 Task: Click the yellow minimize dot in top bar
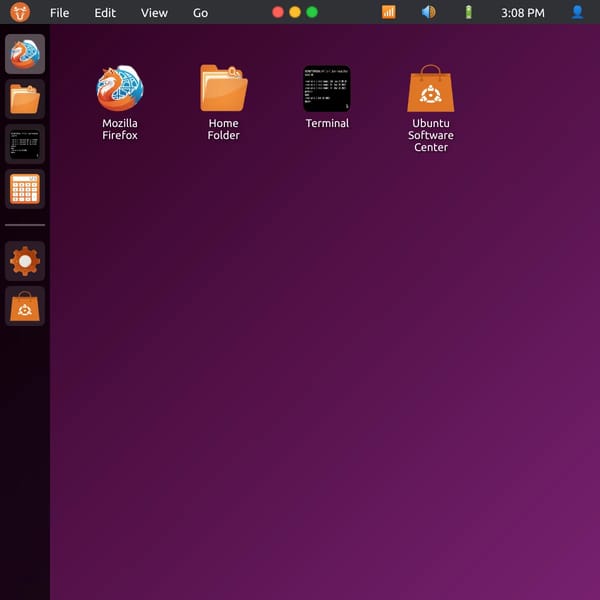[x=295, y=12]
